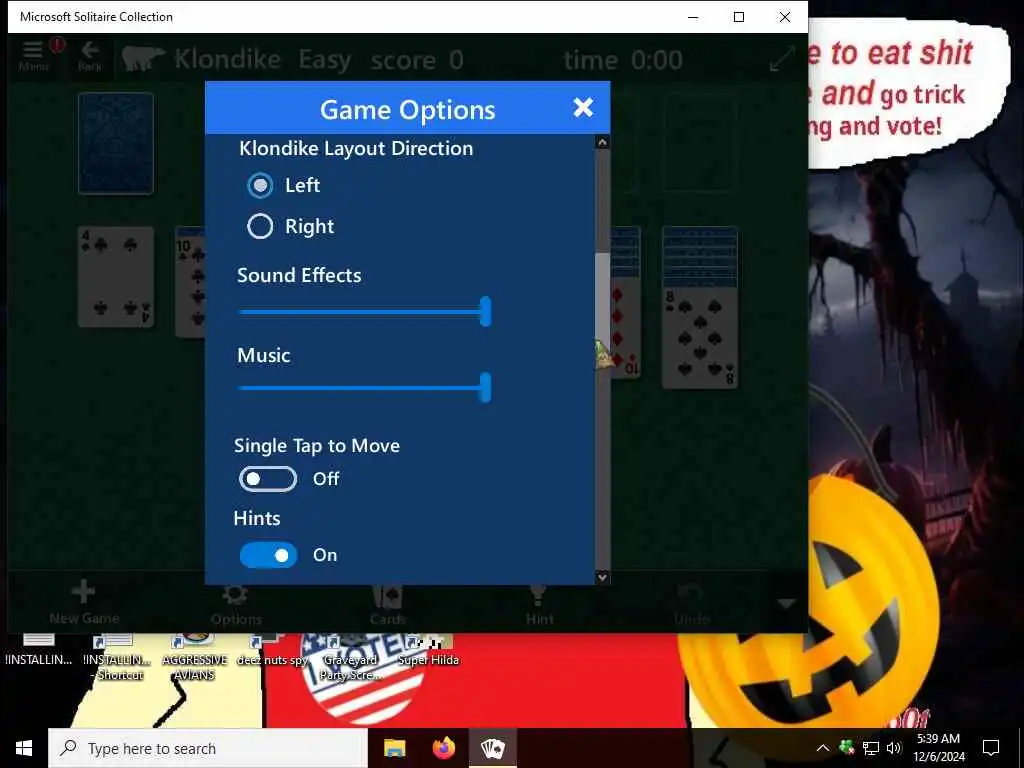Click the taskbar search box

coord(208,748)
